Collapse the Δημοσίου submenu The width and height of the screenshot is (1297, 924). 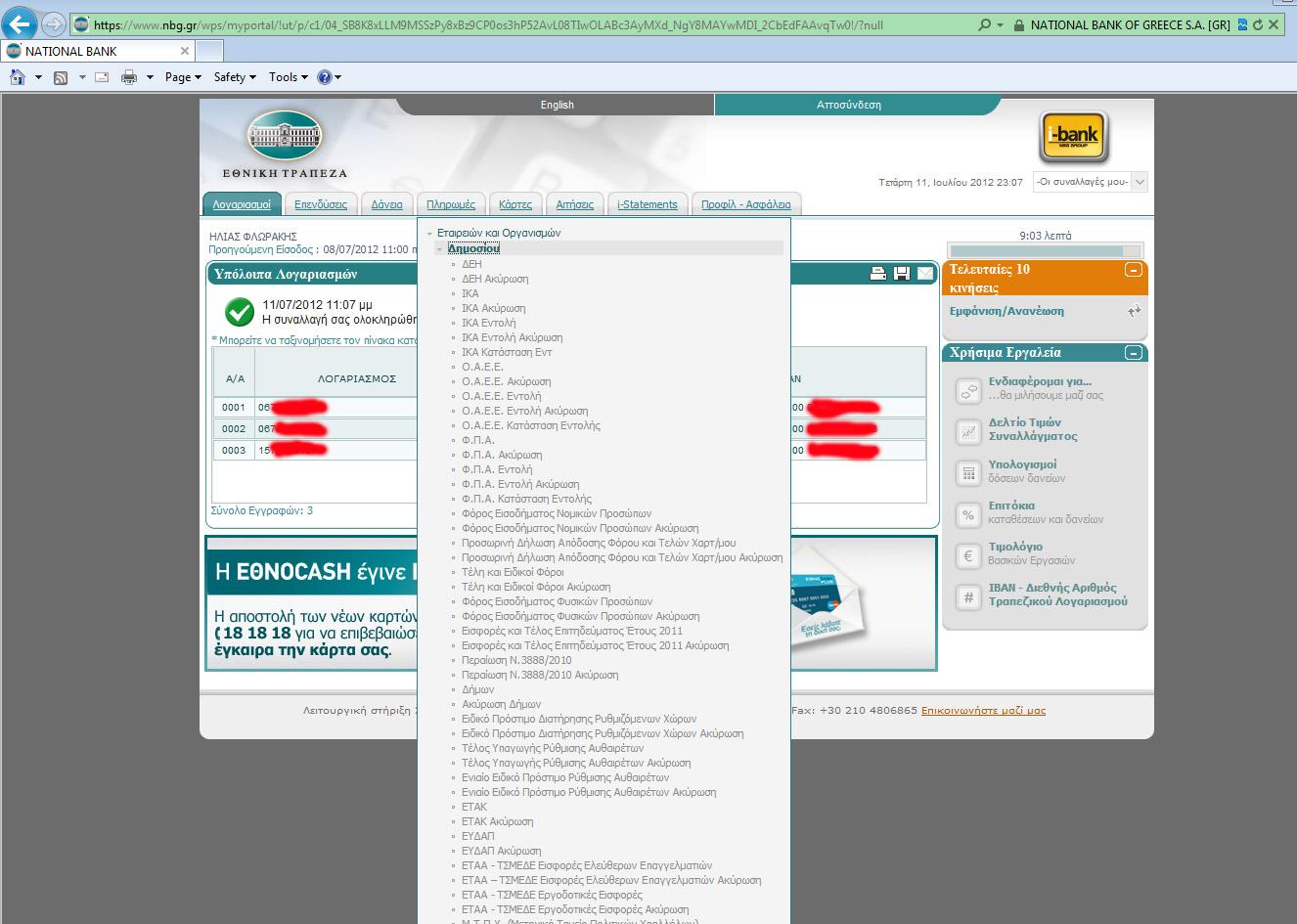click(439, 248)
